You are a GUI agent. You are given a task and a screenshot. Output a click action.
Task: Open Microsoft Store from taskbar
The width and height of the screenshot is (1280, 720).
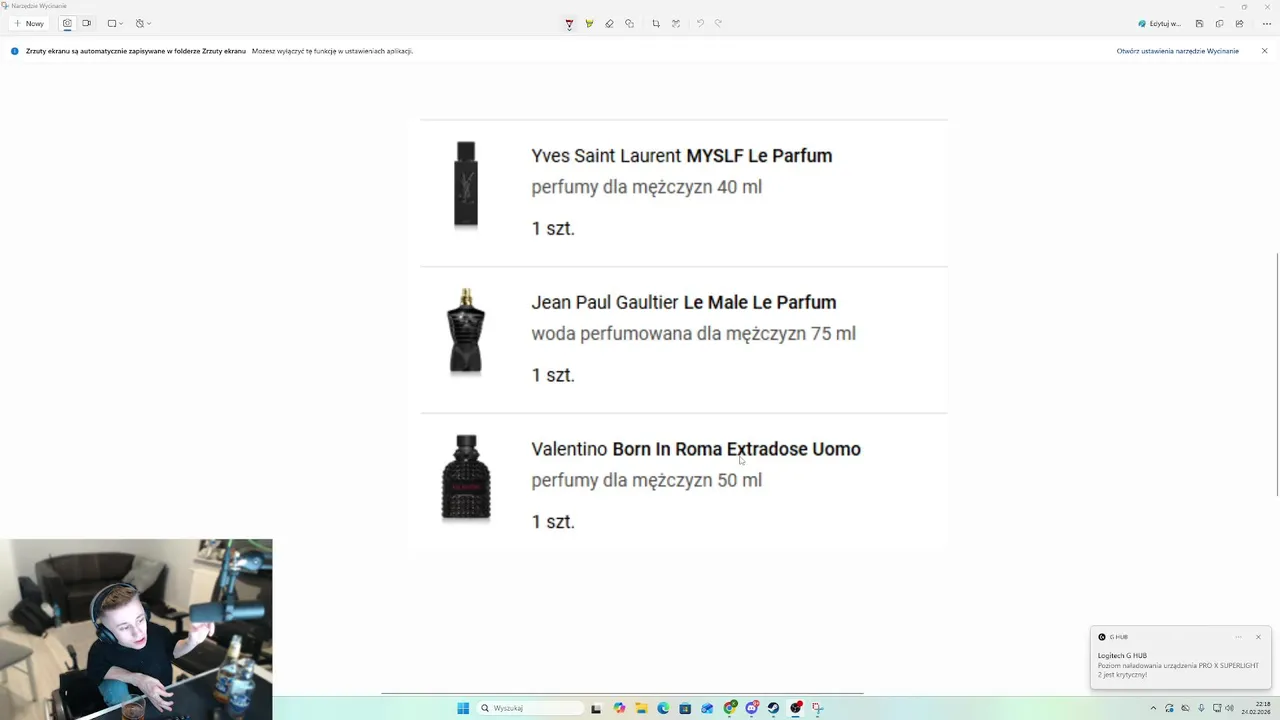685,708
